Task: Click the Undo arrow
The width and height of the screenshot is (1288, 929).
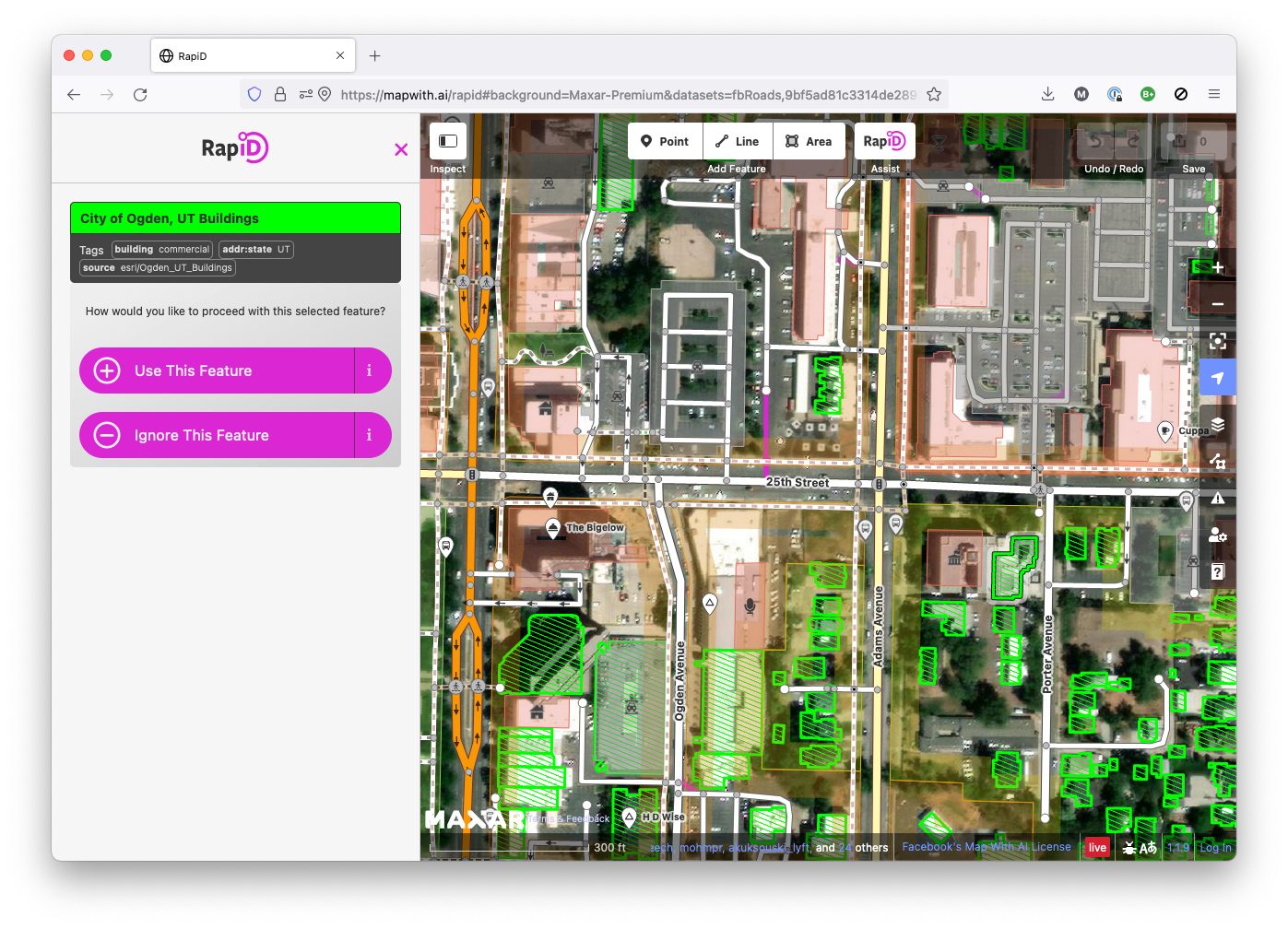Action: pyautogui.click(x=1095, y=141)
